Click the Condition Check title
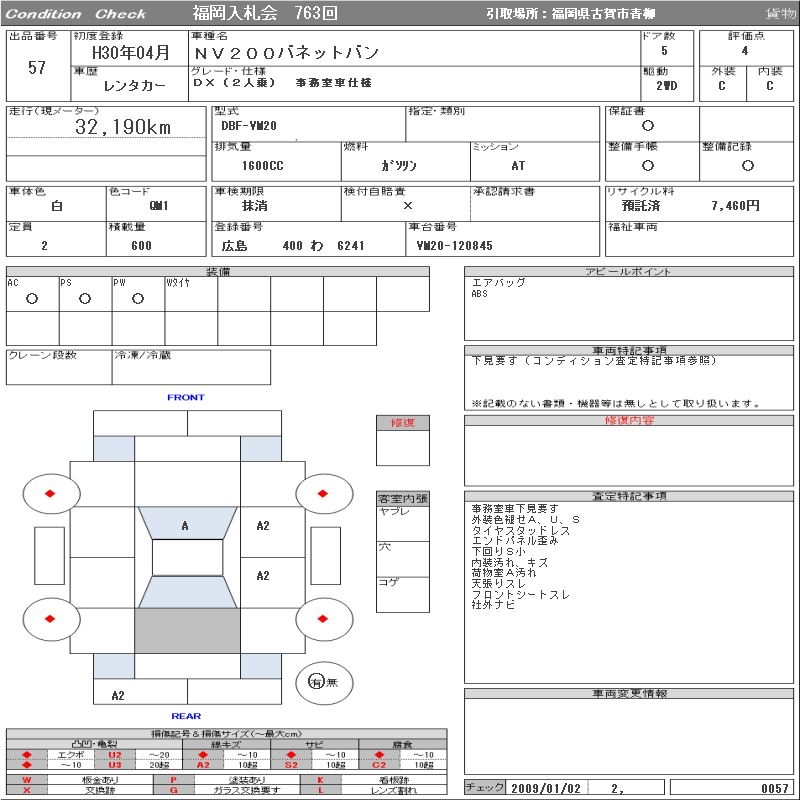 coord(76,14)
